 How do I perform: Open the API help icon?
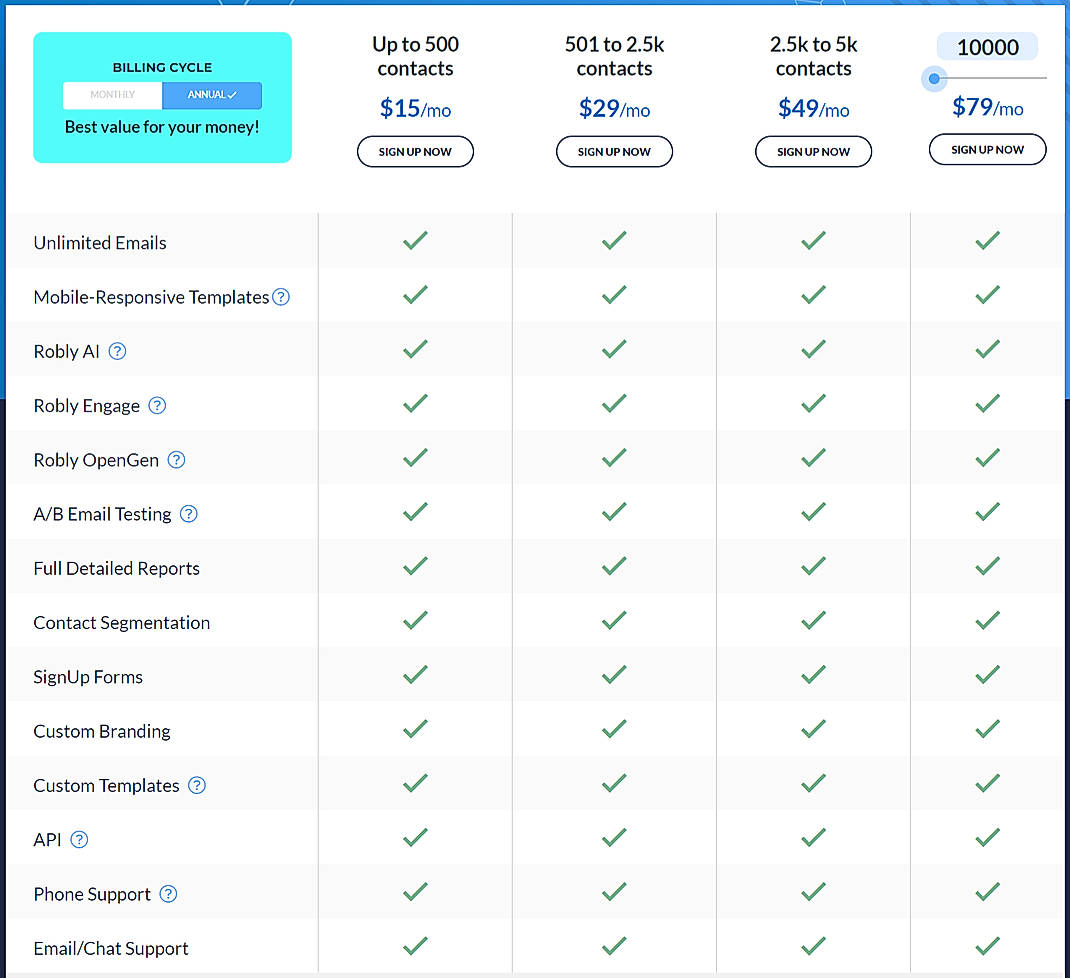tap(77, 839)
